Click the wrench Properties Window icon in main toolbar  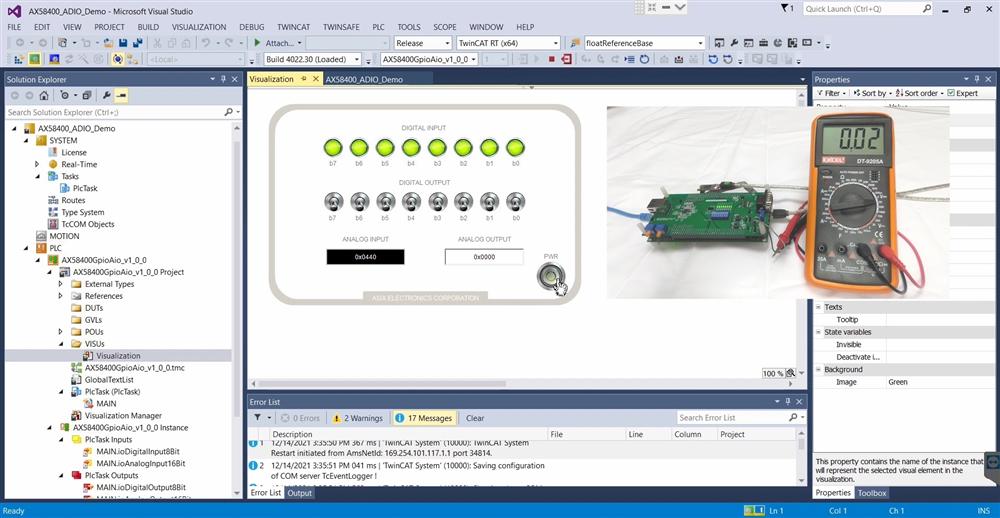click(734, 43)
